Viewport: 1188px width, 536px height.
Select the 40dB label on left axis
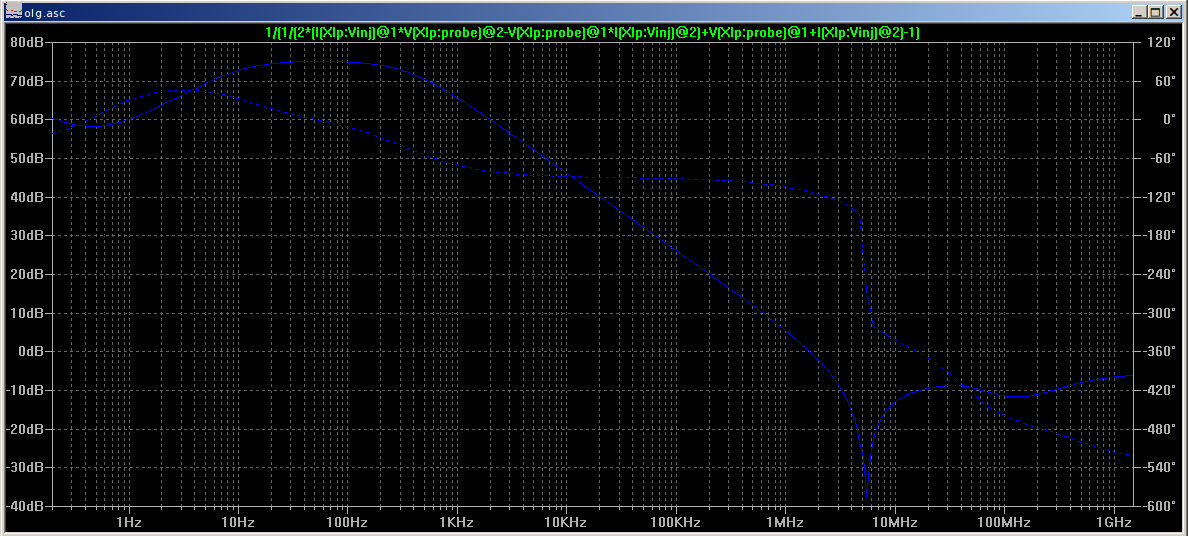(x=29, y=196)
